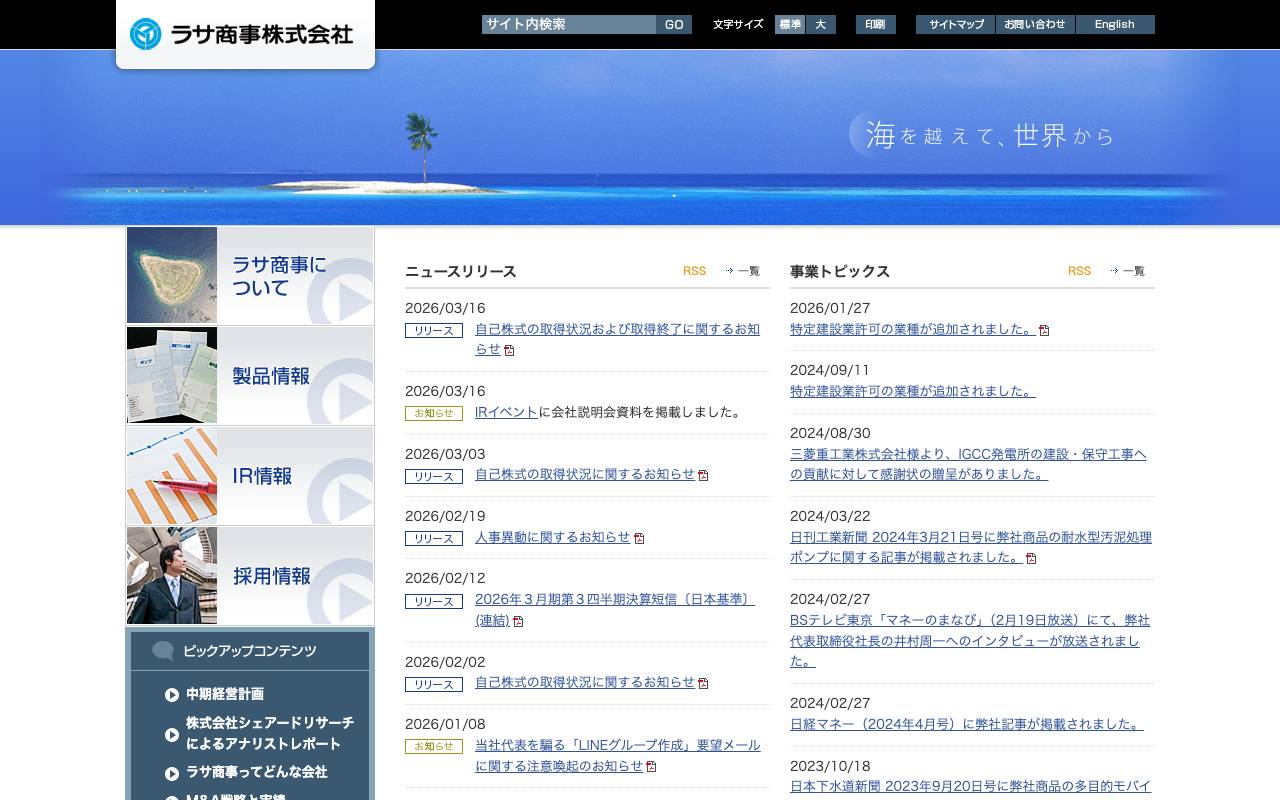Open the サイトマップ menu item
This screenshot has width=1280, height=800.
click(x=954, y=24)
